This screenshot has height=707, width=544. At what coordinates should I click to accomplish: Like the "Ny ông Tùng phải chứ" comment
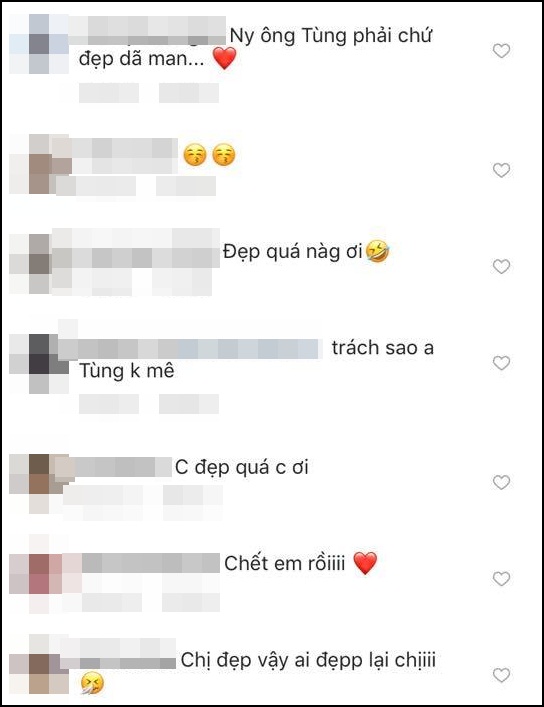point(501,50)
